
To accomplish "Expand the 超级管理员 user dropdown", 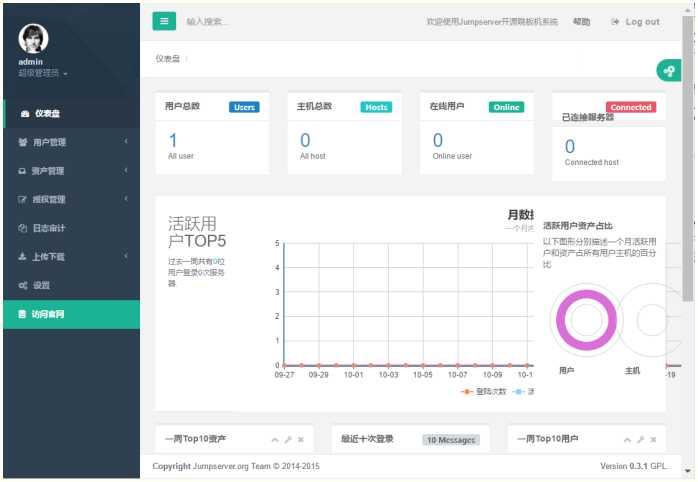I will click(43, 73).
